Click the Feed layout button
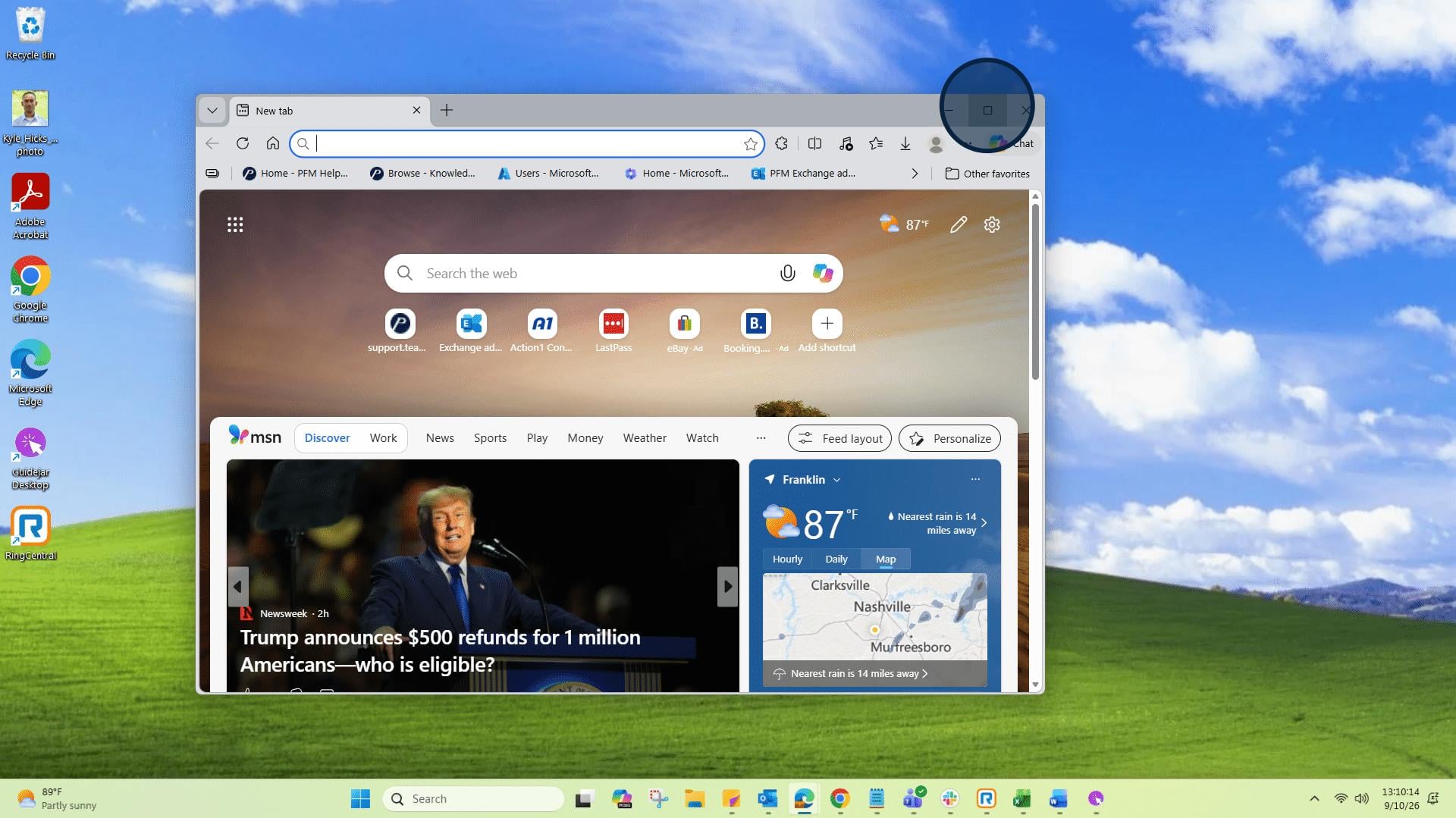Viewport: 1456px width, 818px height. point(839,438)
